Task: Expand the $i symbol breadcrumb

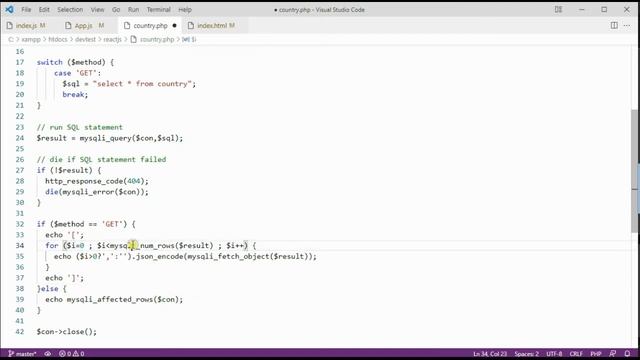Action: [x=189, y=39]
